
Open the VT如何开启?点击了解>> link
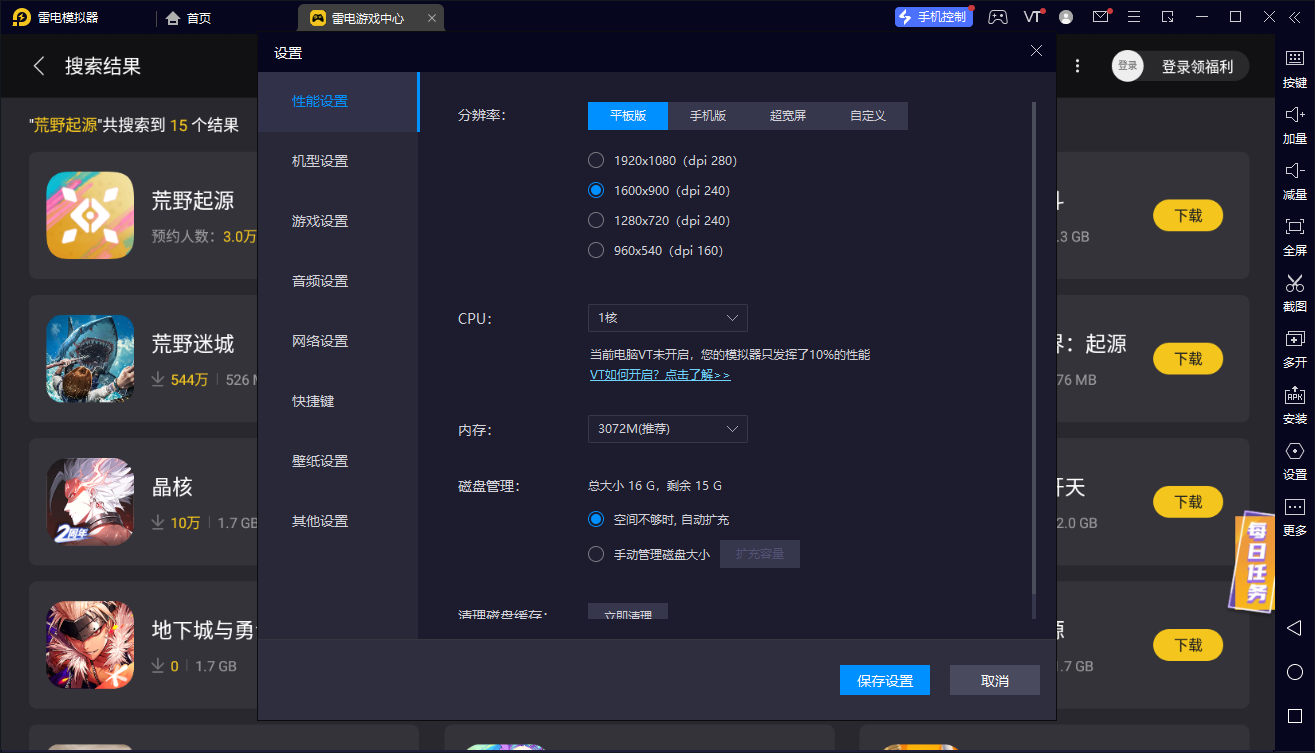660,375
